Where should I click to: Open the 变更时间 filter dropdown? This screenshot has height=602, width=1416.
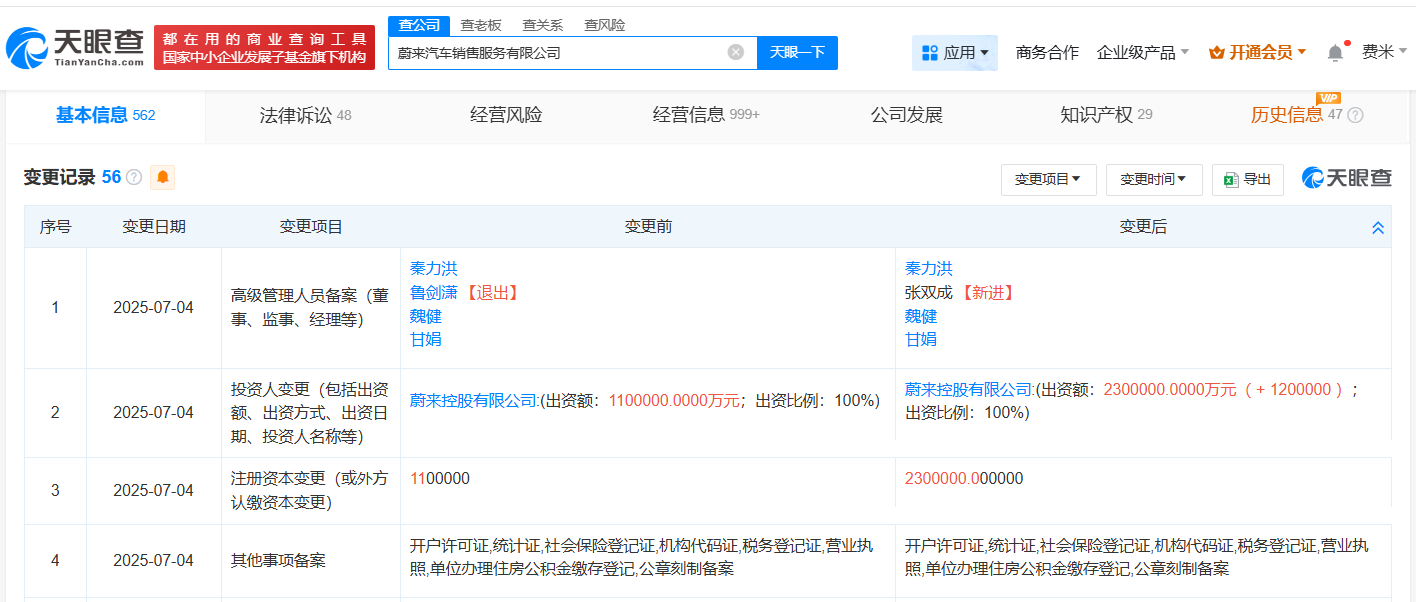pyautogui.click(x=1153, y=180)
